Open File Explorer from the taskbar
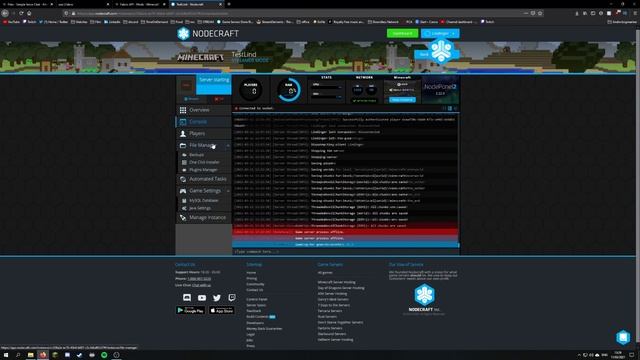Screen dimensions: 640x360 tap(31, 355)
